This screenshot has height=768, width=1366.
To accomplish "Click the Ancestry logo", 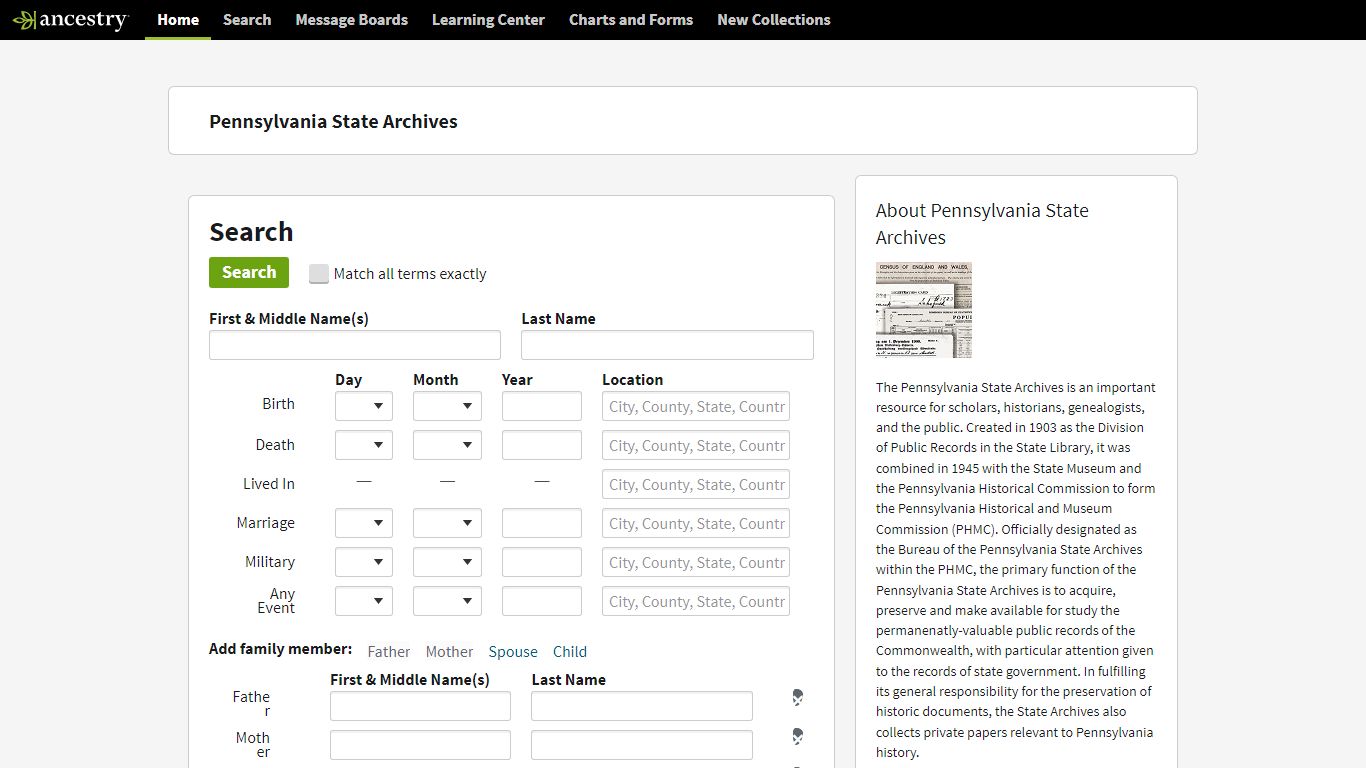I will pyautogui.click(x=70, y=20).
